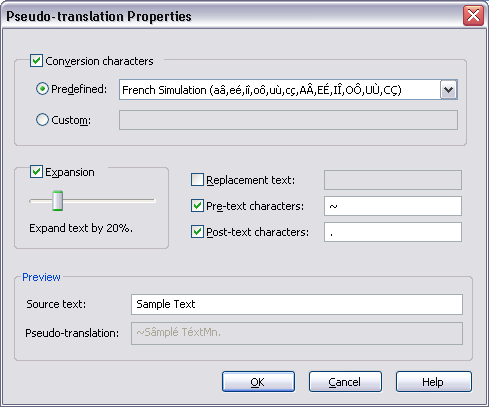Click the expansion slider thumb
Image resolution: width=489 pixels, height=407 pixels.
point(58,201)
